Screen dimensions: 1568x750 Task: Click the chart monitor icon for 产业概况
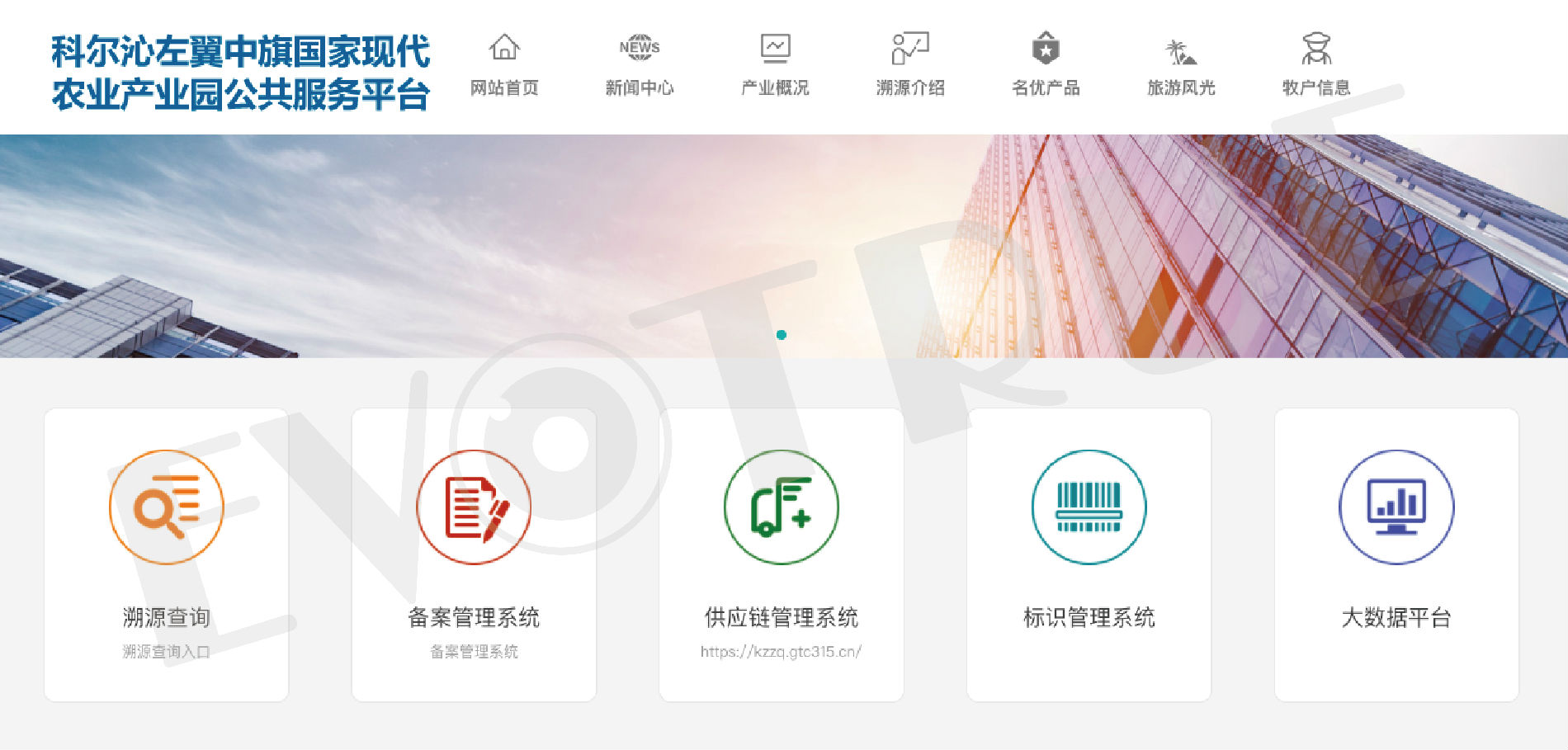point(775,49)
